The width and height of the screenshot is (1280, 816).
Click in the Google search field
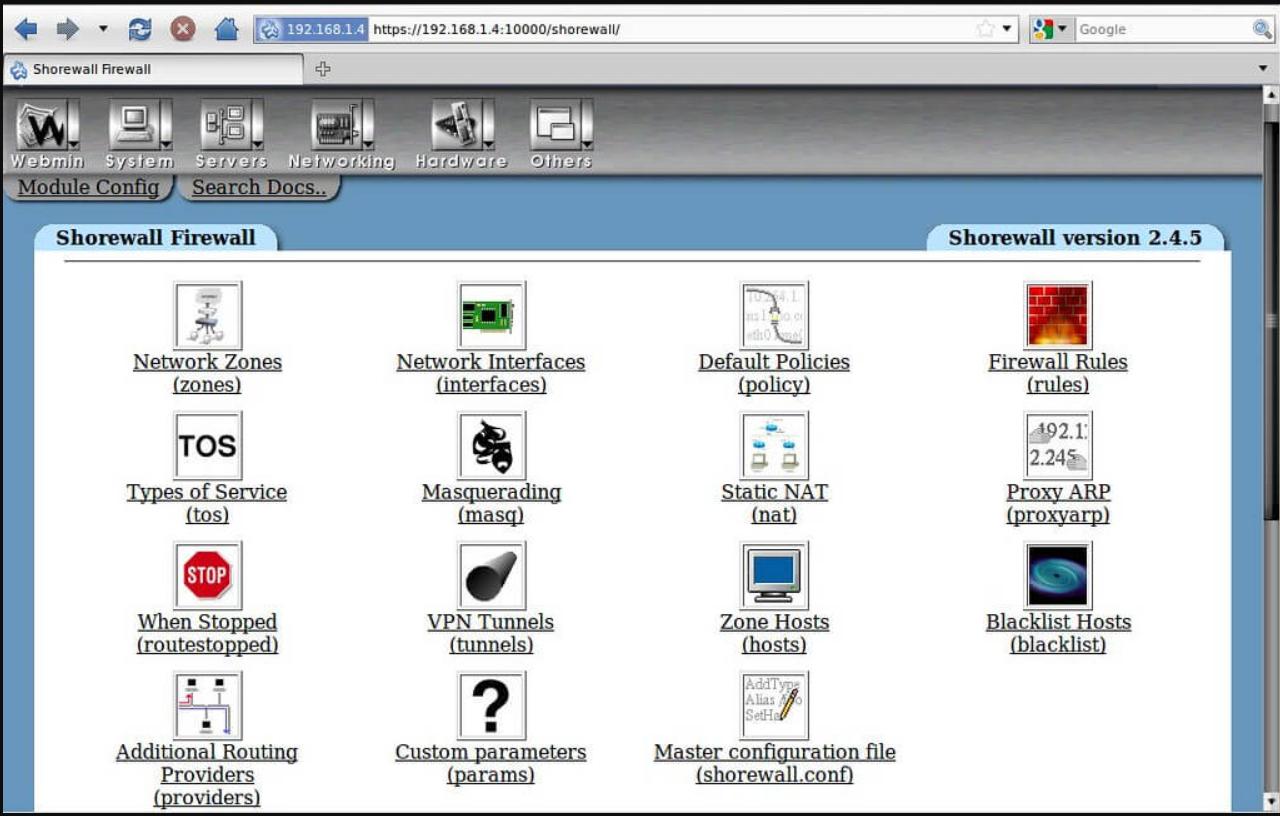pos(1160,29)
